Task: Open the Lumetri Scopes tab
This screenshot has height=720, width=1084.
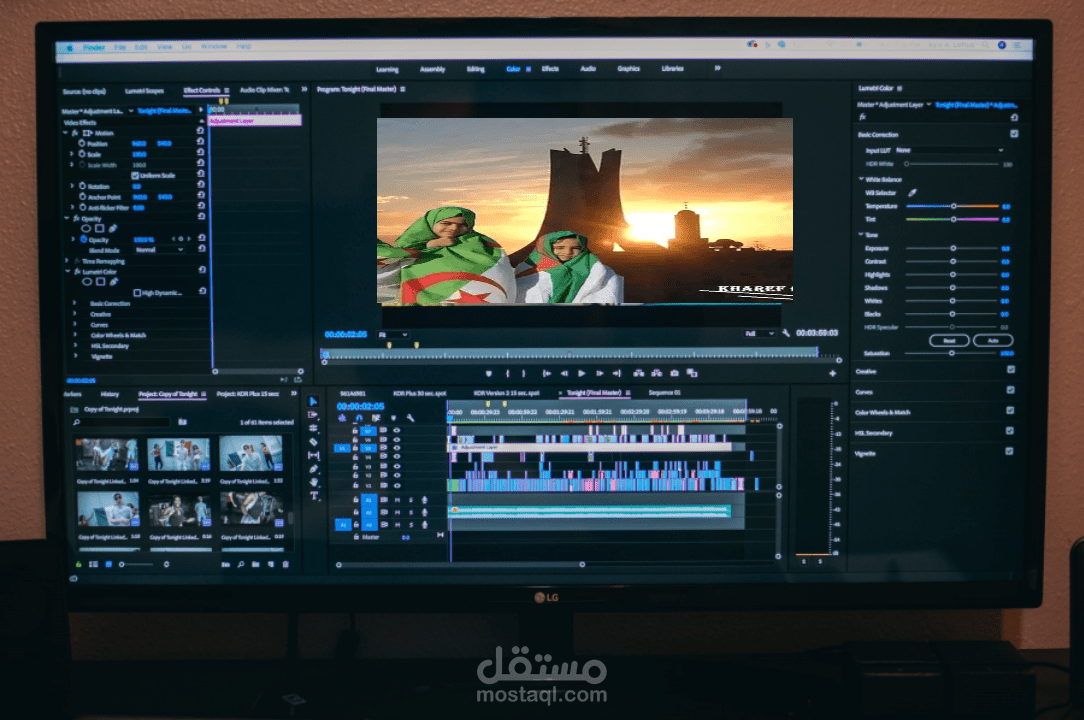Action: point(144,91)
